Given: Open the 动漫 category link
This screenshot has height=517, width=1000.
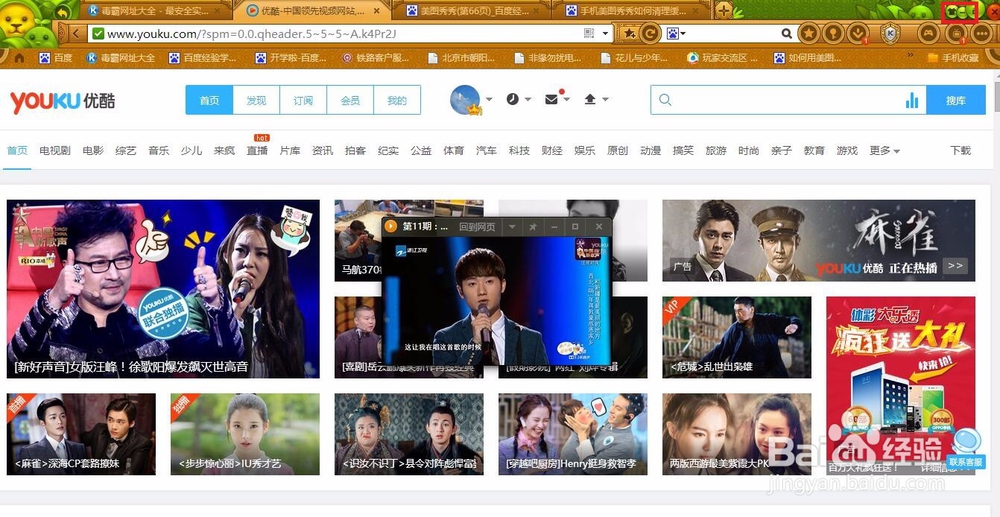Looking at the screenshot, I should (x=651, y=150).
